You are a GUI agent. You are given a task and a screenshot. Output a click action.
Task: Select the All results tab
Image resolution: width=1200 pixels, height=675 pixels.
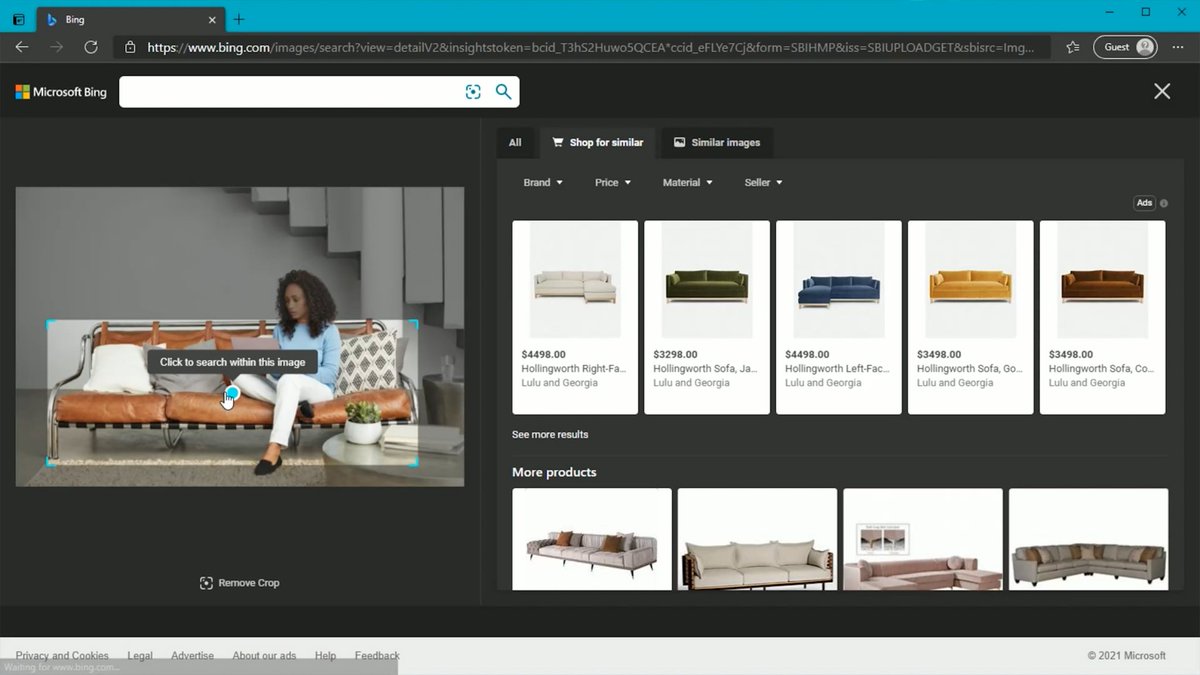(x=516, y=142)
